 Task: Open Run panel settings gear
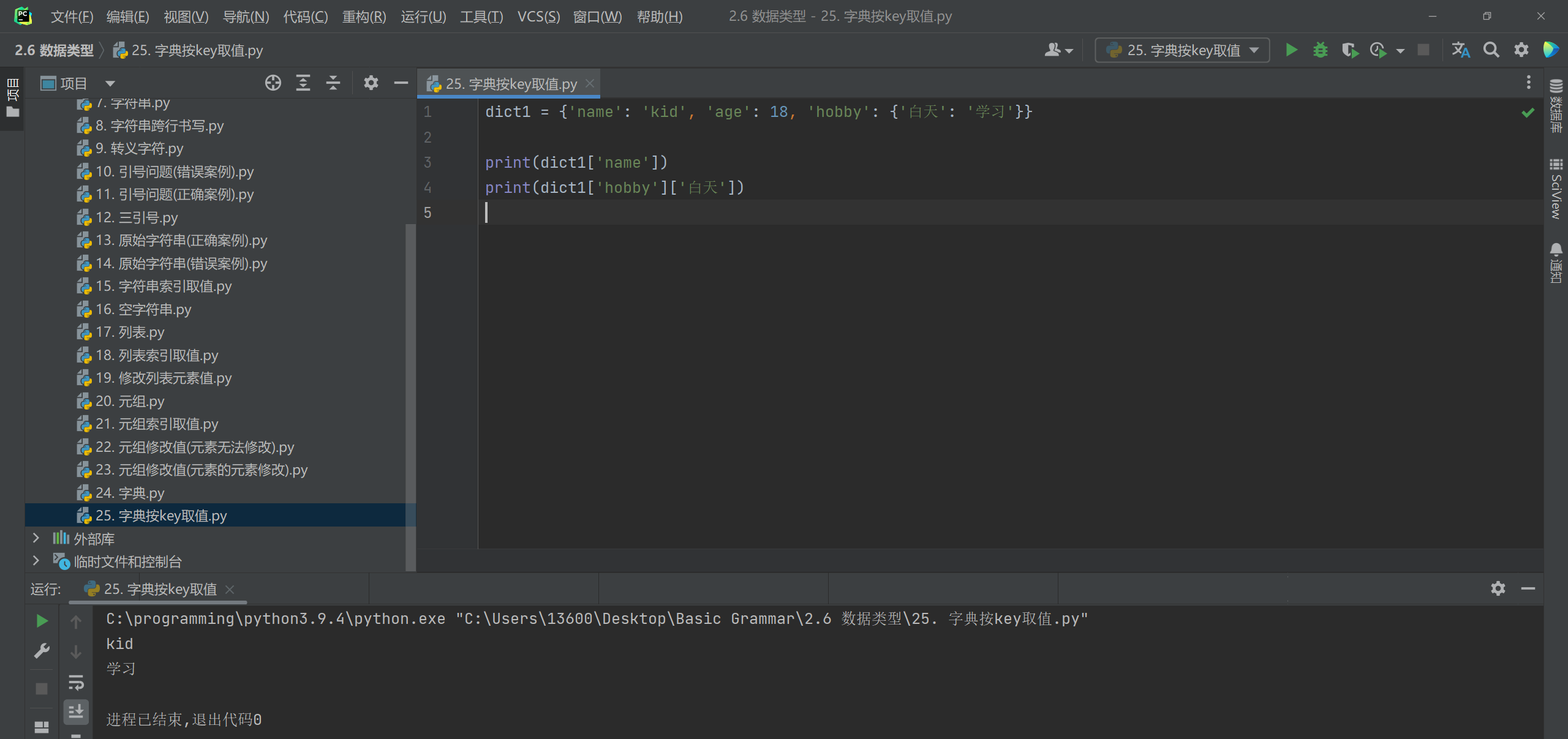[1498, 588]
